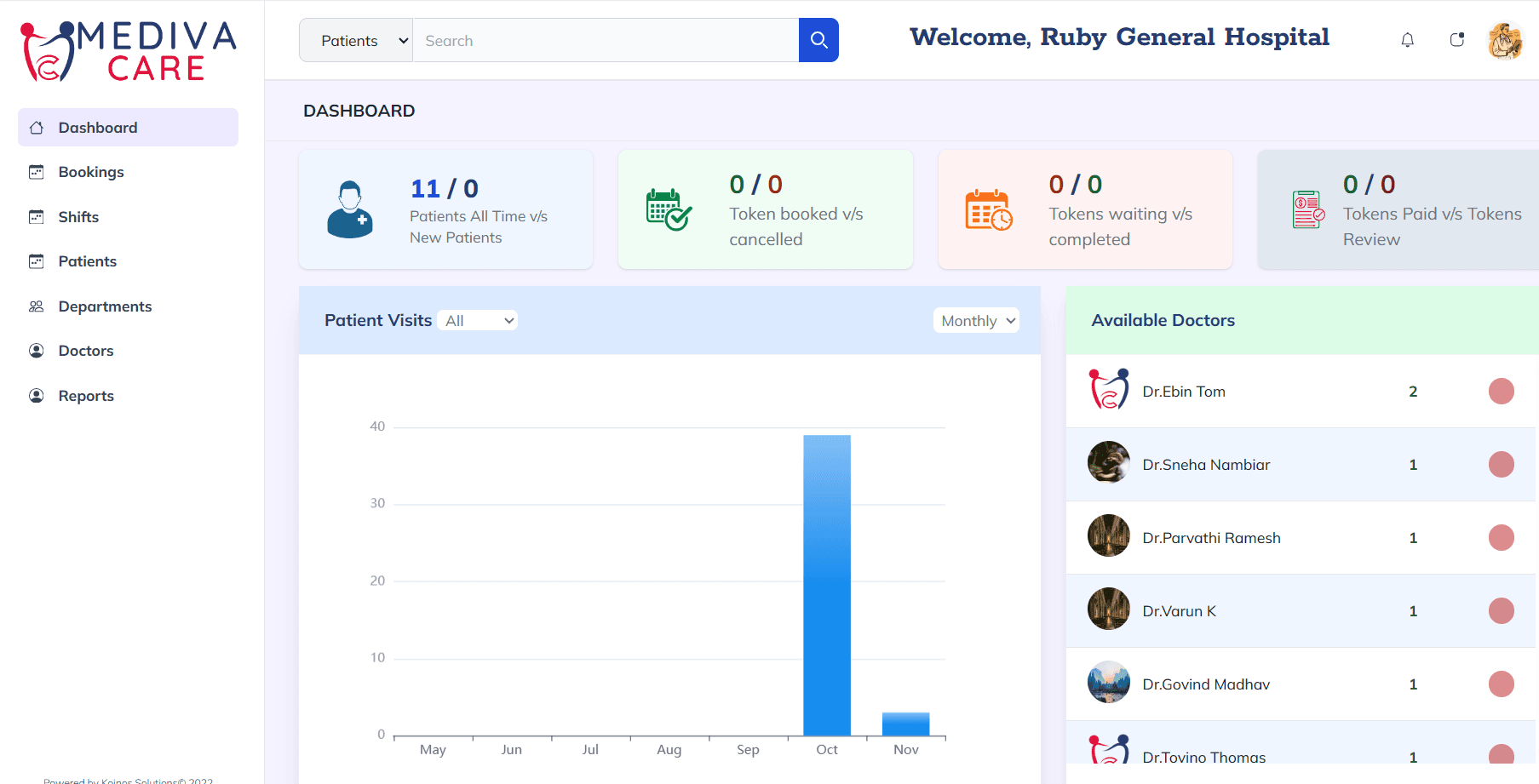Viewport: 1539px width, 784px height.
Task: Click the Mediva Care logo
Action: click(x=129, y=51)
